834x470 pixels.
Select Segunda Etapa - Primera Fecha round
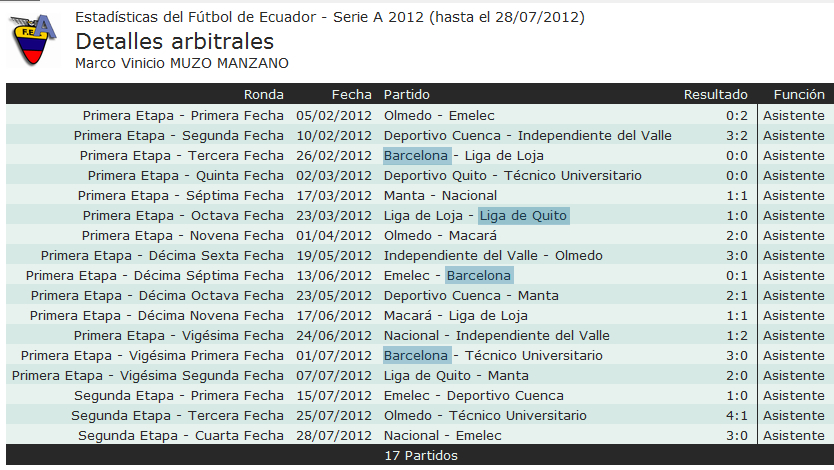coord(179,396)
